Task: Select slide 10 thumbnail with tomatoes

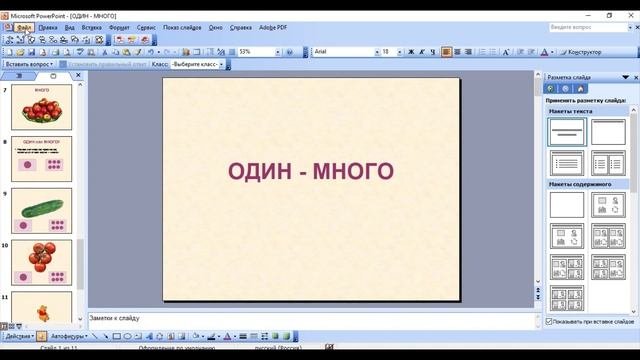Action: click(x=41, y=262)
